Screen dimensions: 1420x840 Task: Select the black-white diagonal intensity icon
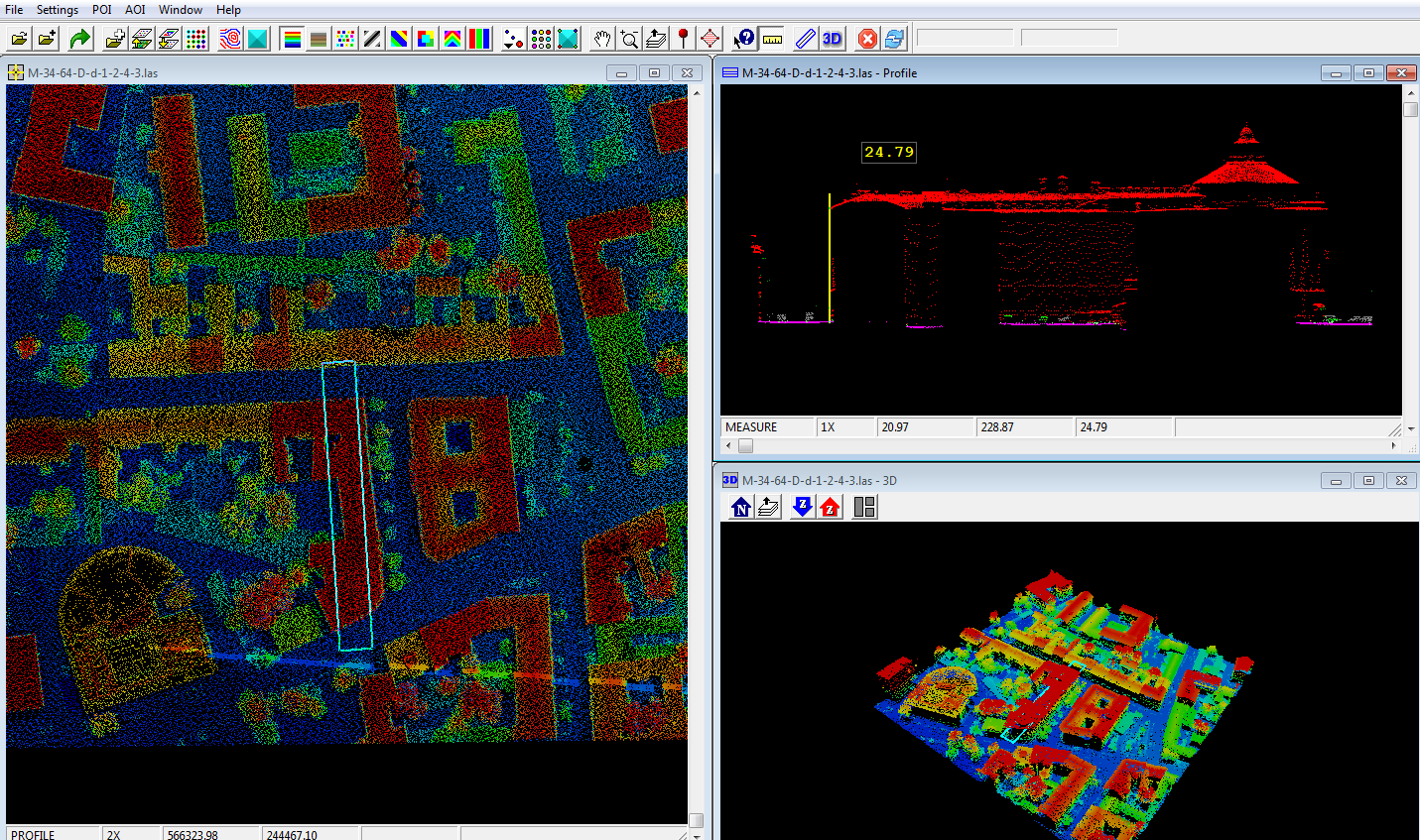coord(372,39)
